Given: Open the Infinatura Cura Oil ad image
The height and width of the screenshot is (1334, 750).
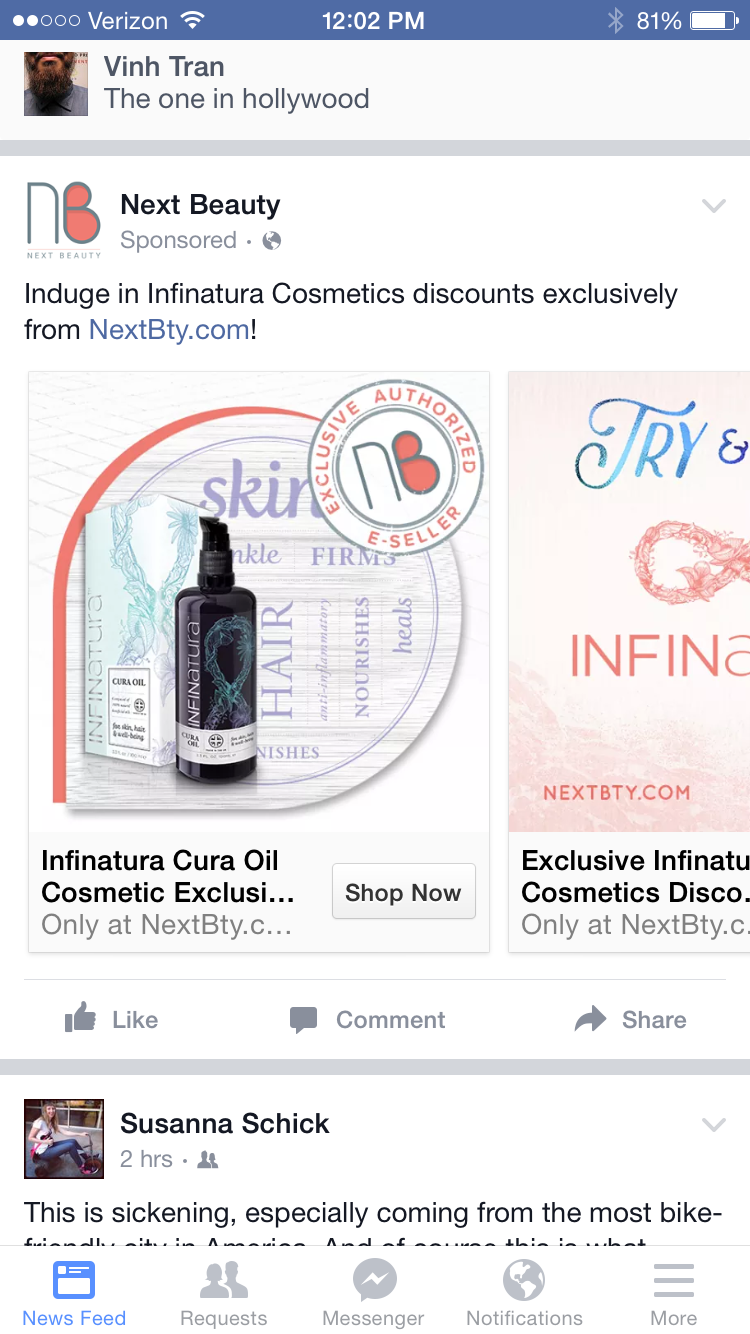Looking at the screenshot, I should [259, 602].
